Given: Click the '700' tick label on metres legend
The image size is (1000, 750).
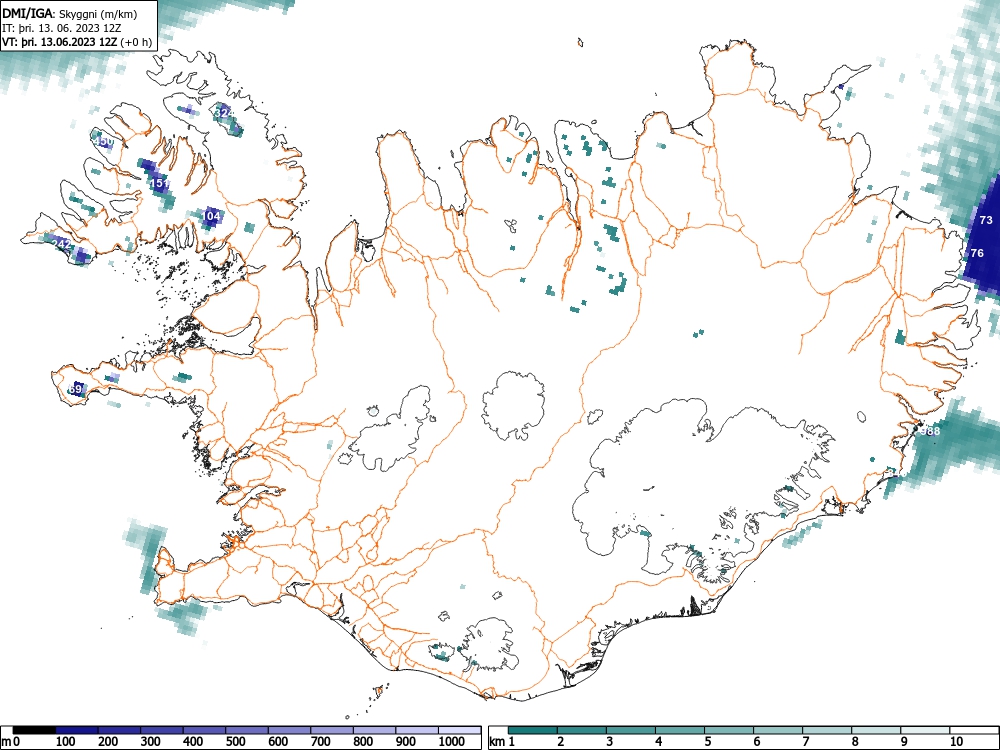Looking at the screenshot, I should (x=321, y=742).
